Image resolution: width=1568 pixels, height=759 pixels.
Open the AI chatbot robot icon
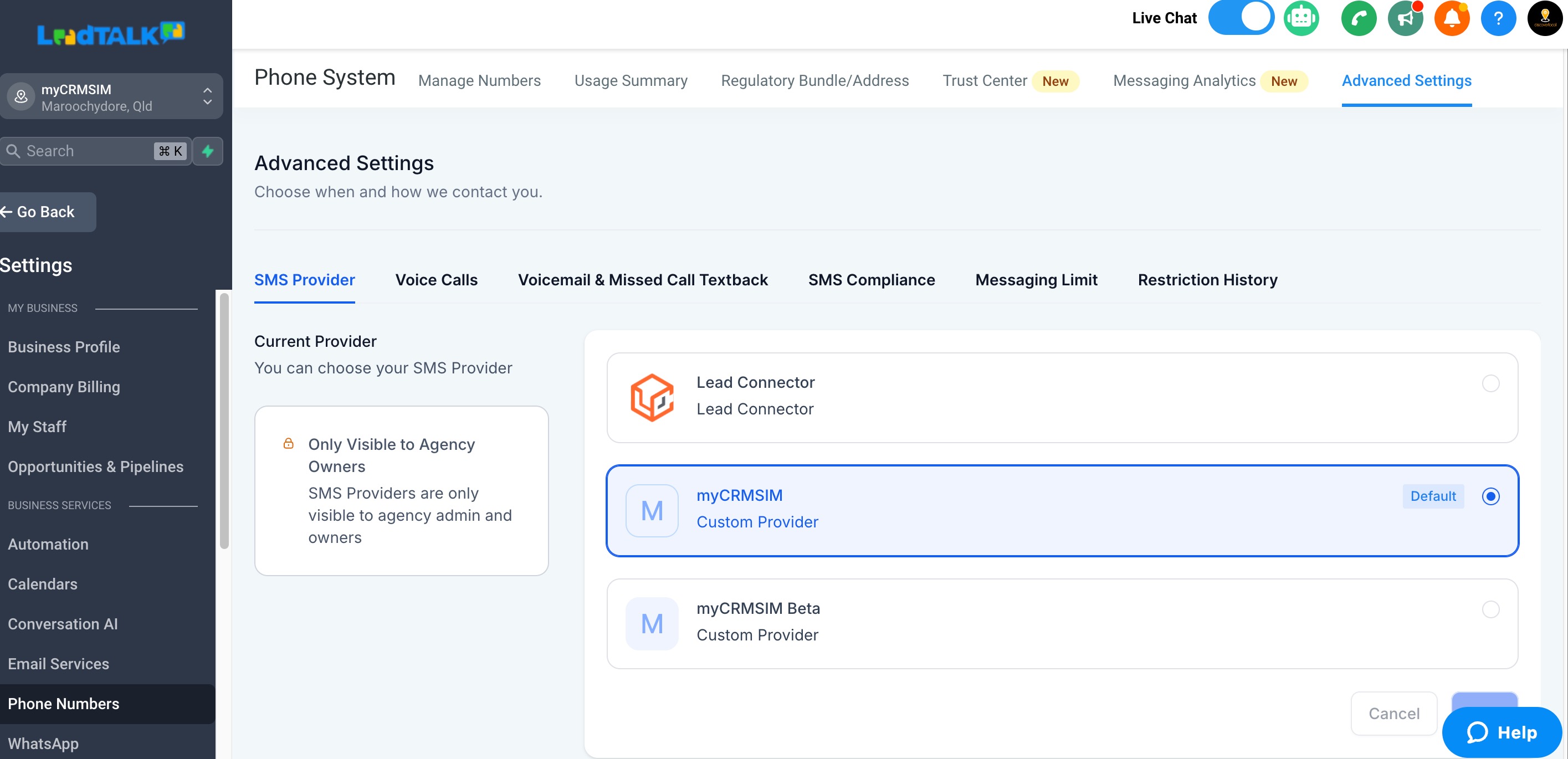point(1301,18)
